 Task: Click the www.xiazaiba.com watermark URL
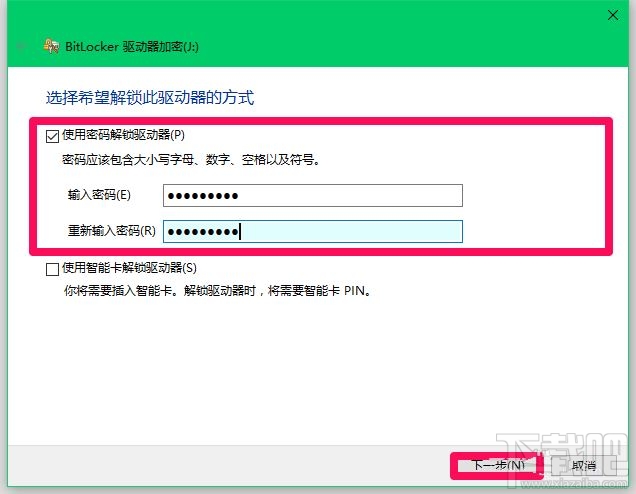(x=579, y=484)
